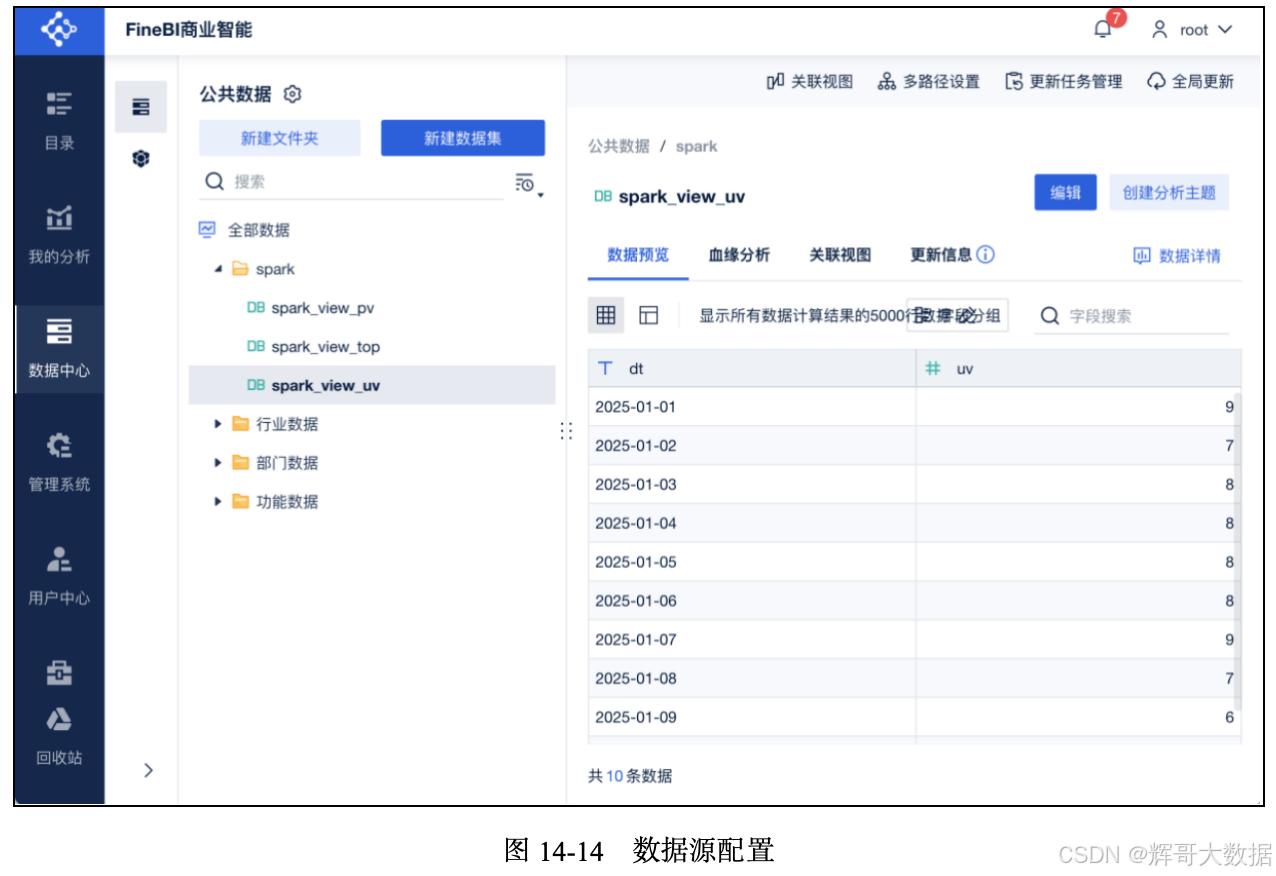The height and width of the screenshot is (876, 1276).
Task: Expand the 功能数据 folder
Action: [218, 501]
